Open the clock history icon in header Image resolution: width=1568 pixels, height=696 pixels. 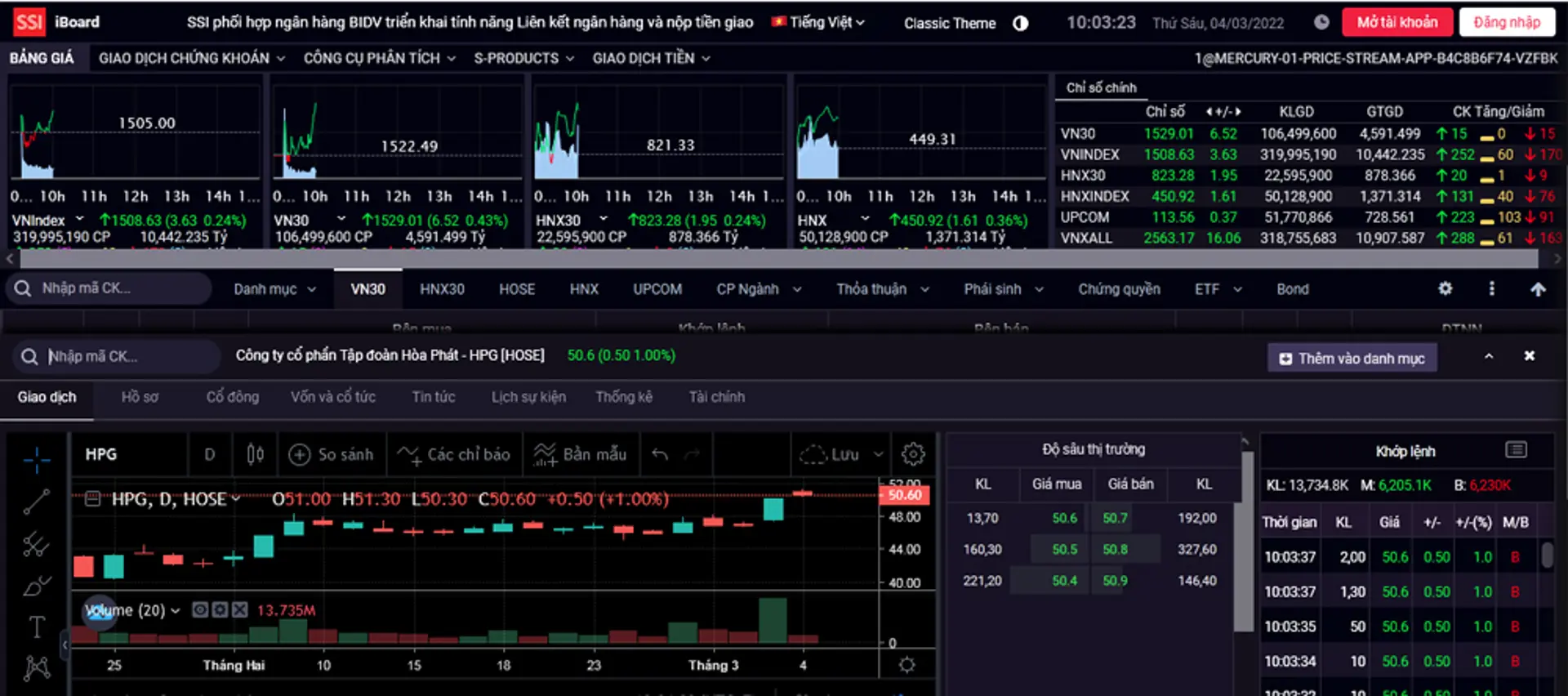click(x=1321, y=22)
